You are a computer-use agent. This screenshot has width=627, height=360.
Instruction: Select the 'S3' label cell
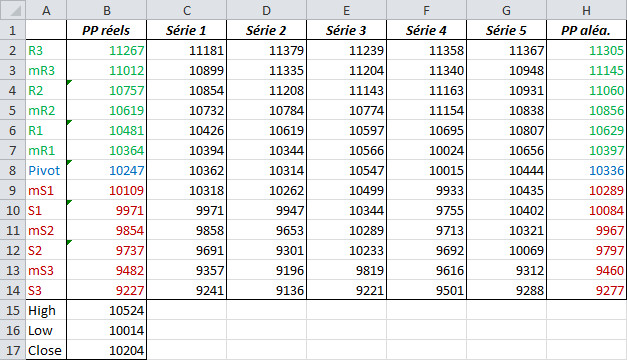46,290
